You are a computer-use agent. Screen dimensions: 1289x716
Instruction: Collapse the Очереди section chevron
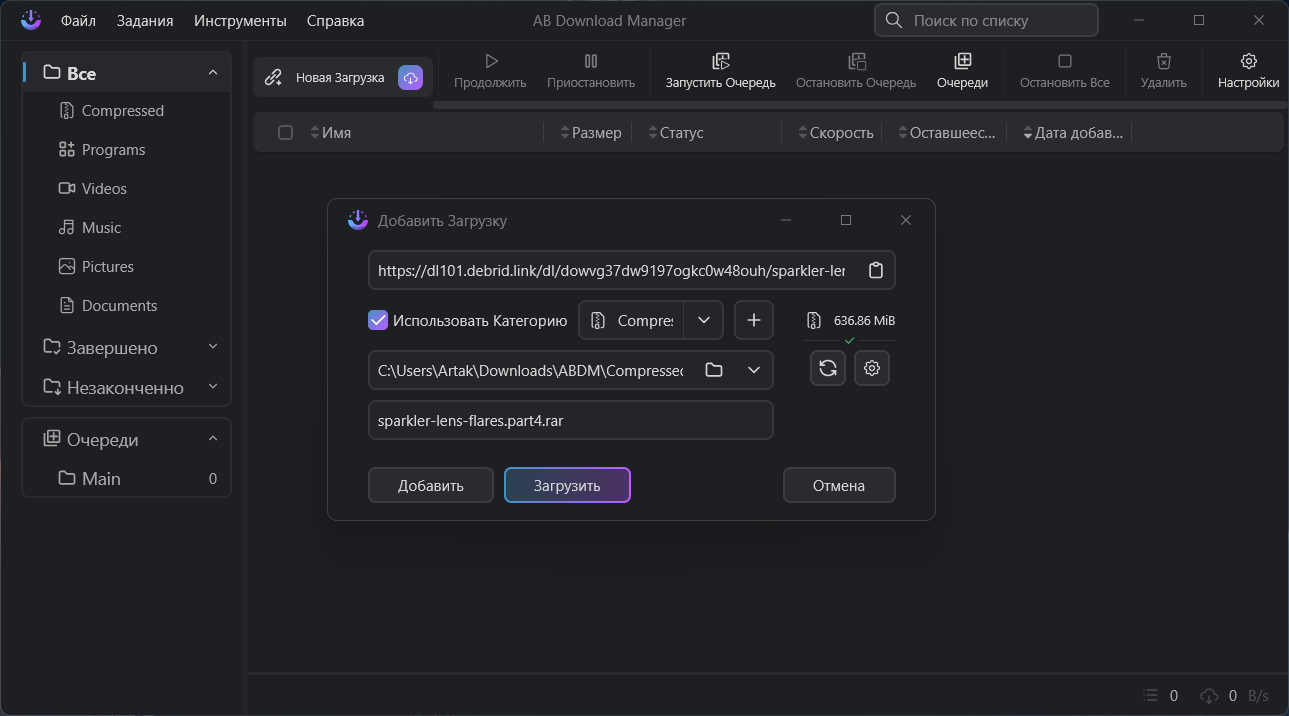pyautogui.click(x=212, y=439)
